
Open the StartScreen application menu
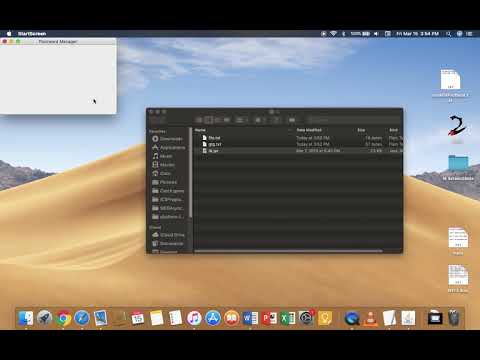coord(32,34)
